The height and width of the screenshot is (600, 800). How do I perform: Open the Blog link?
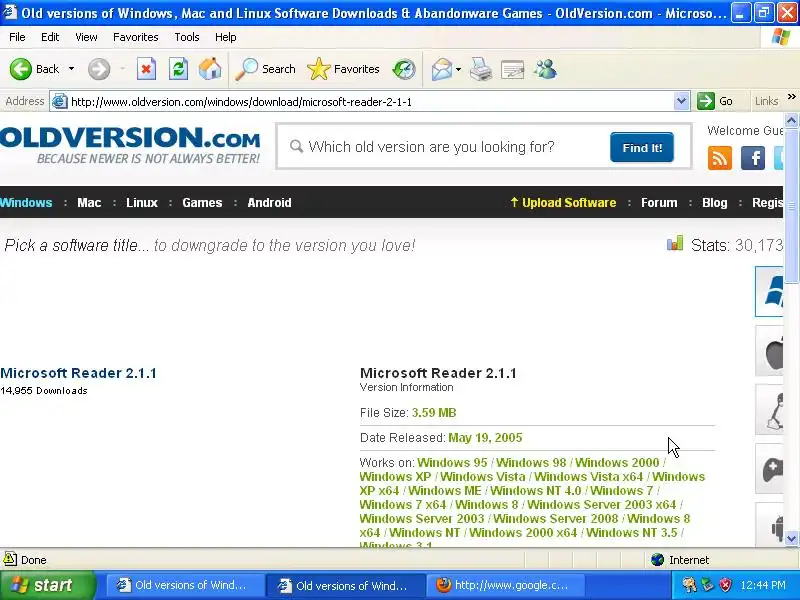coord(715,203)
